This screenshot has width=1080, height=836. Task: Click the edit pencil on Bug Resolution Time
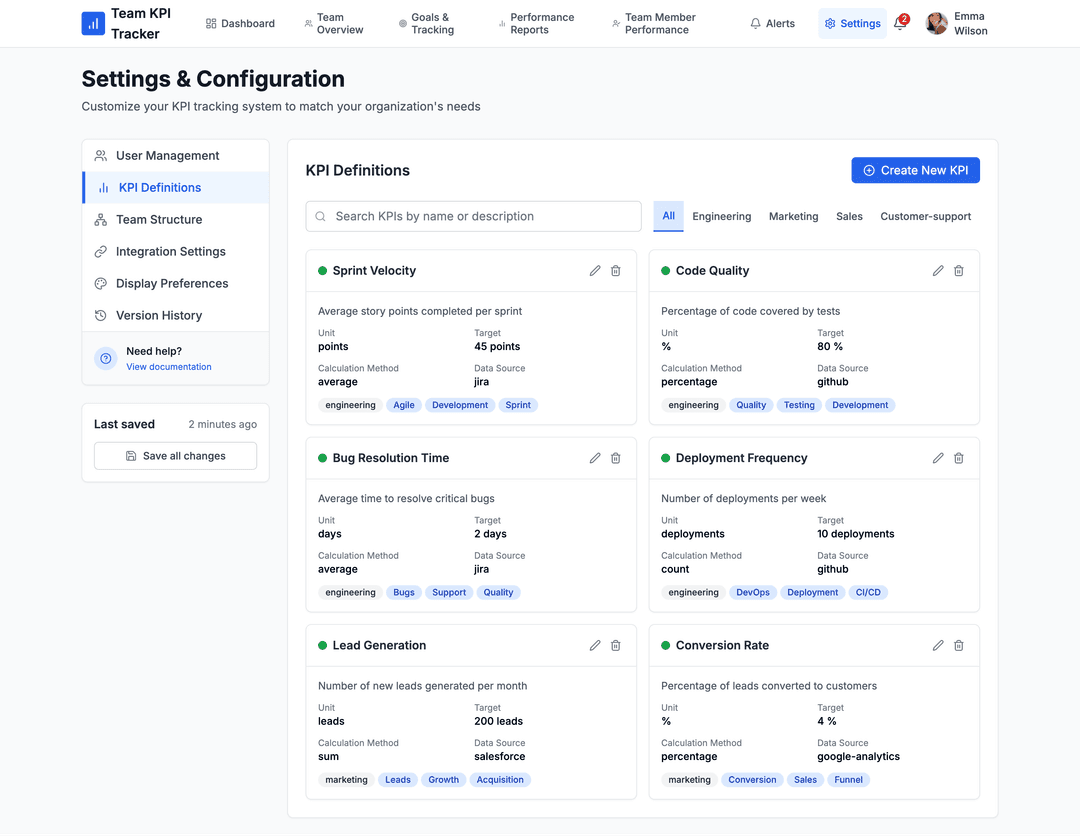coord(595,458)
